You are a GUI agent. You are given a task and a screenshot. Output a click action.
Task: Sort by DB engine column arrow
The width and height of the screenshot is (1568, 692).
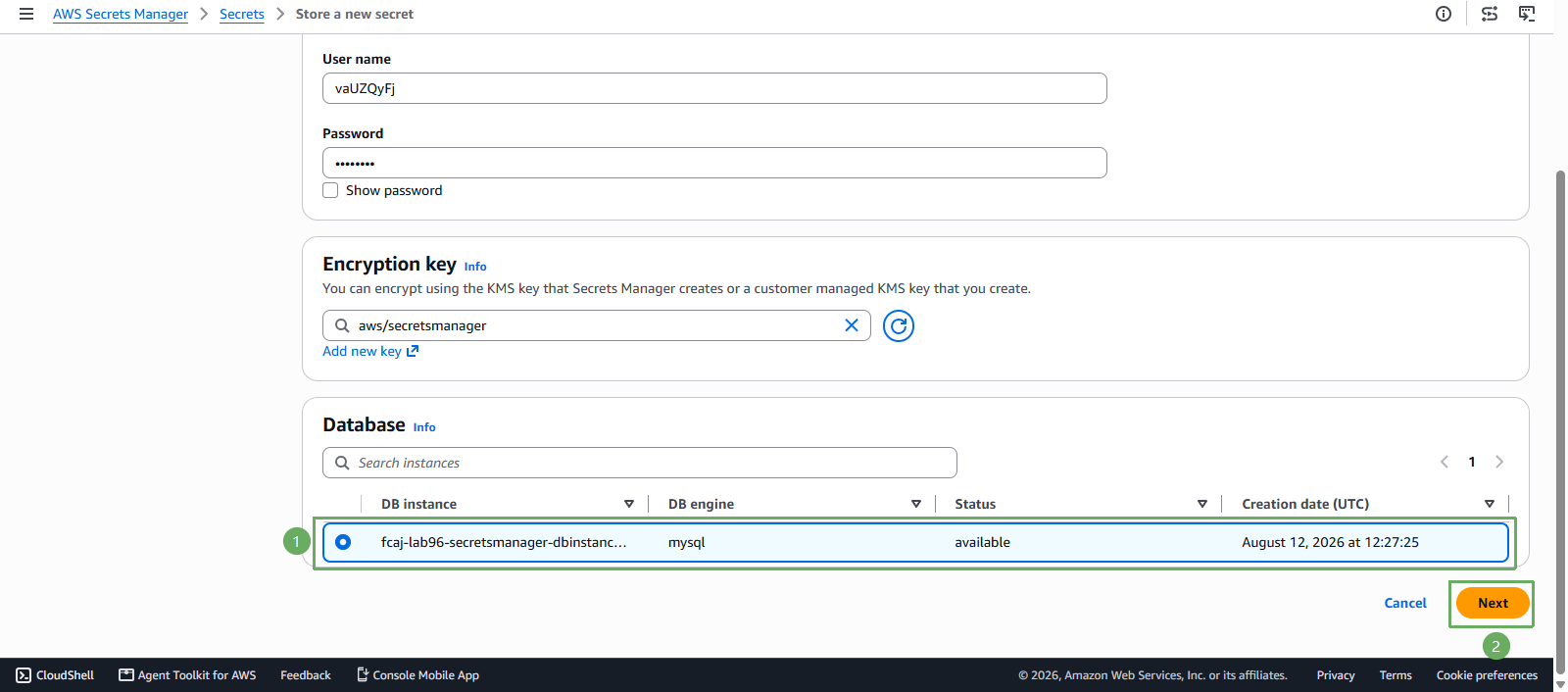coord(916,504)
